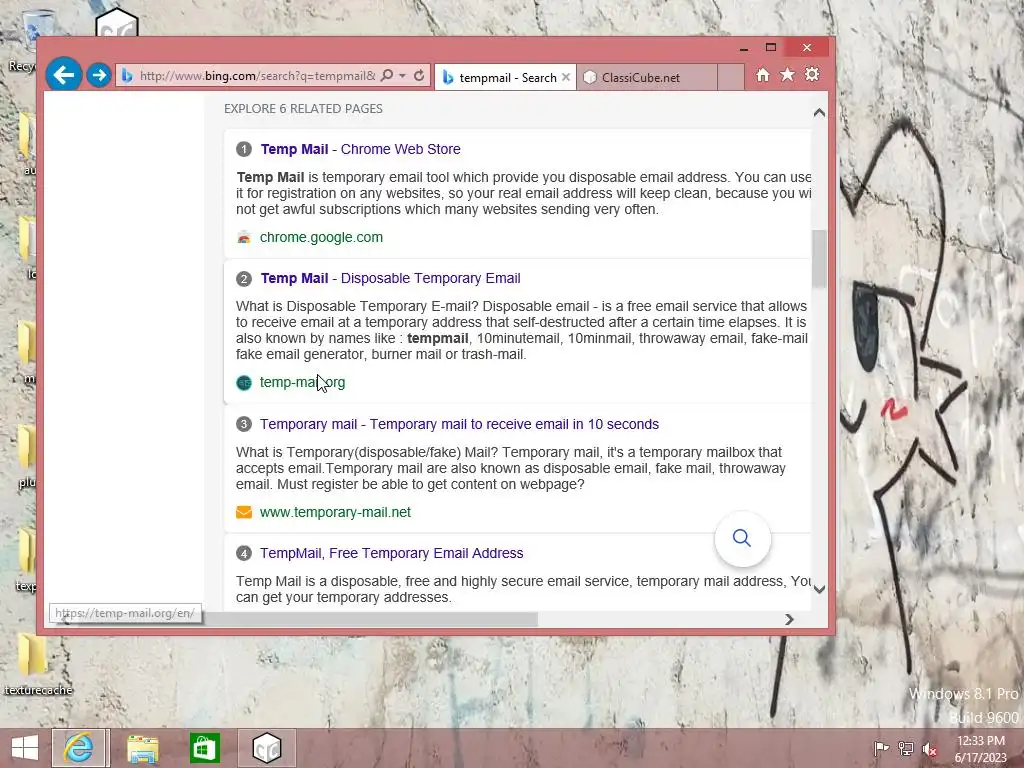Click the temporary-mail.net envelope favicon

pyautogui.click(x=244, y=512)
